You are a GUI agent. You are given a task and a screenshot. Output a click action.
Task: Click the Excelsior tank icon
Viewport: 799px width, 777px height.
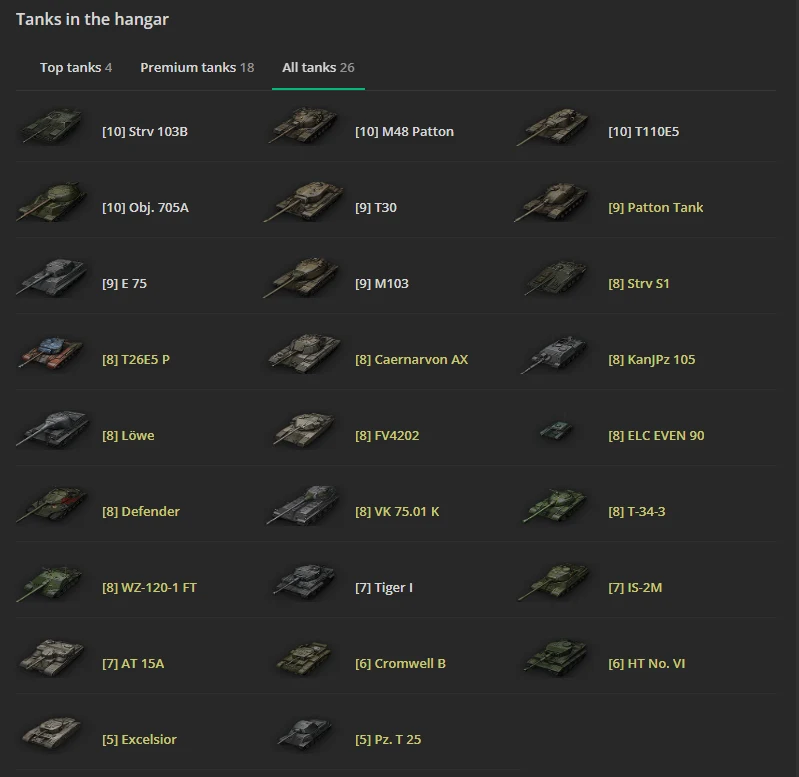[x=52, y=733]
